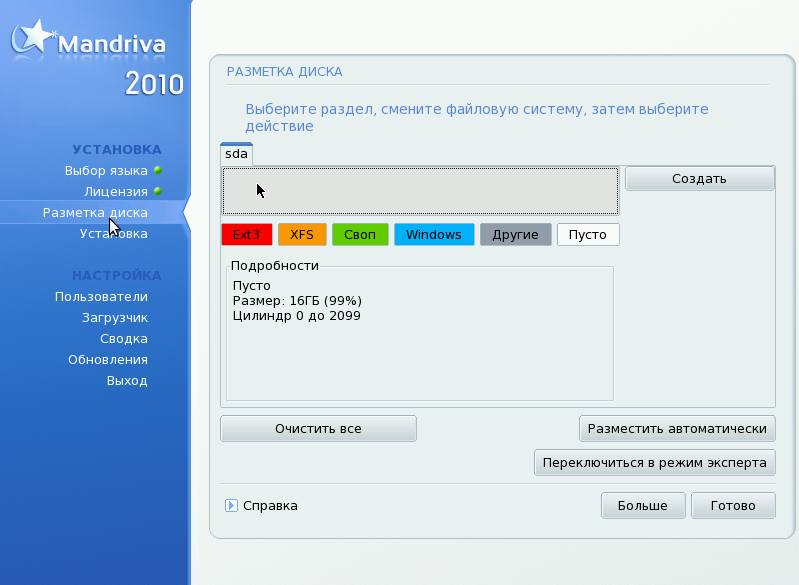Choose the white Пусто swatch
This screenshot has width=799, height=585.
588,234
